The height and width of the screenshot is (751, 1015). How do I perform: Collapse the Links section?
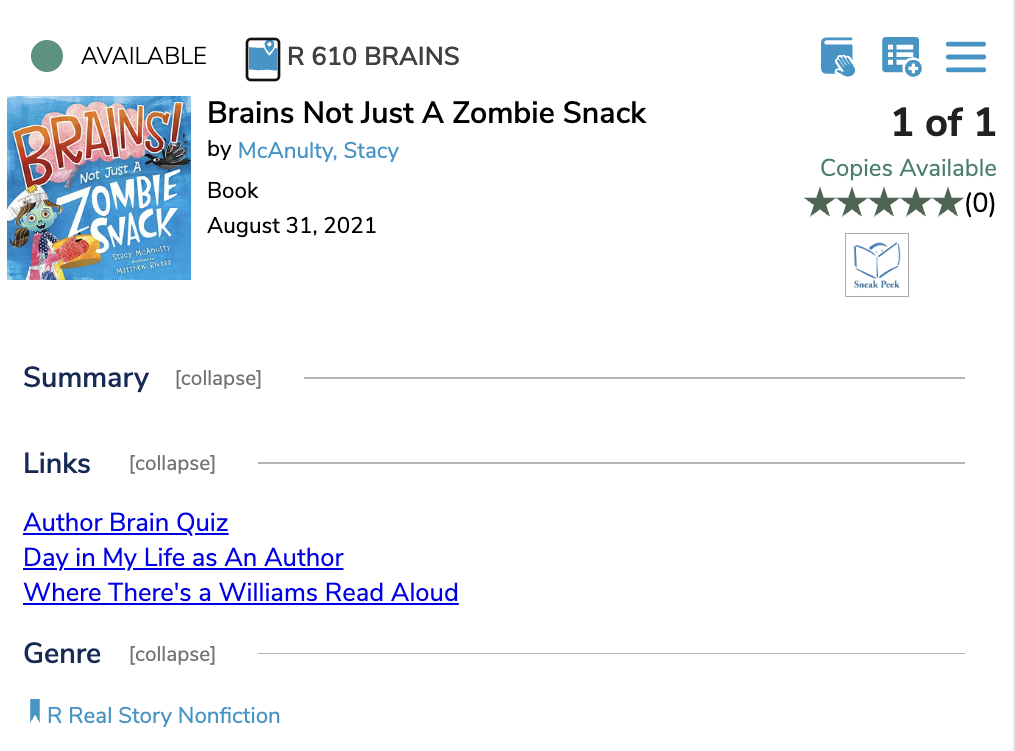[172, 464]
